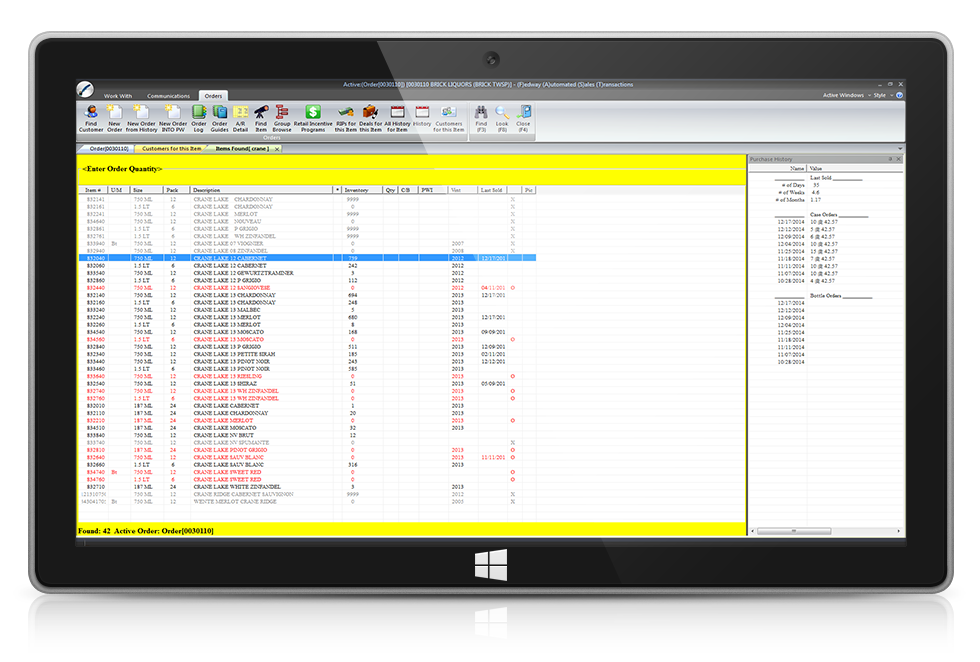980x662 pixels.
Task: Click the Find (F3) binoculars icon
Action: pos(481,118)
